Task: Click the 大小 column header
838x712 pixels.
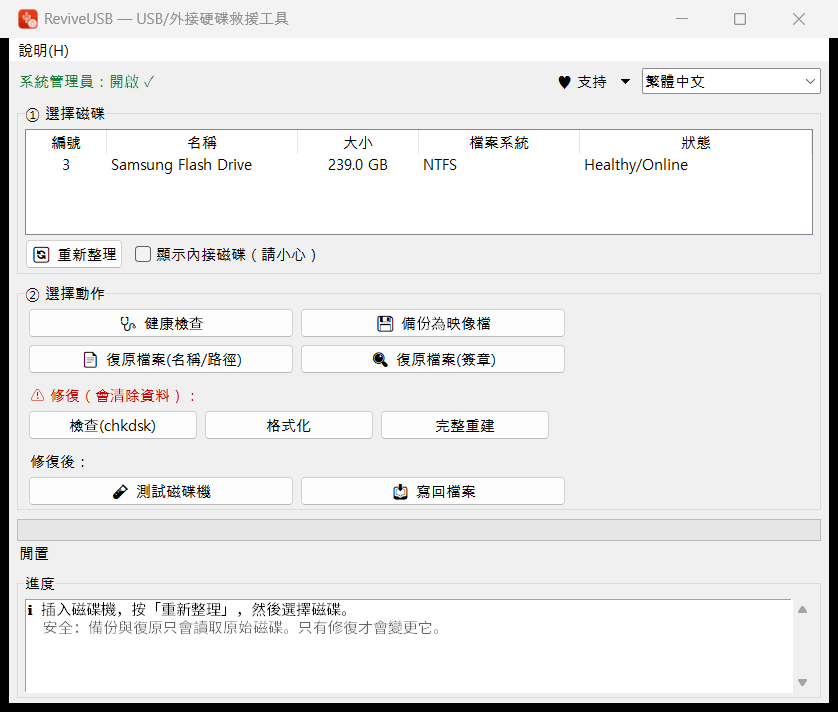Action: click(x=358, y=143)
